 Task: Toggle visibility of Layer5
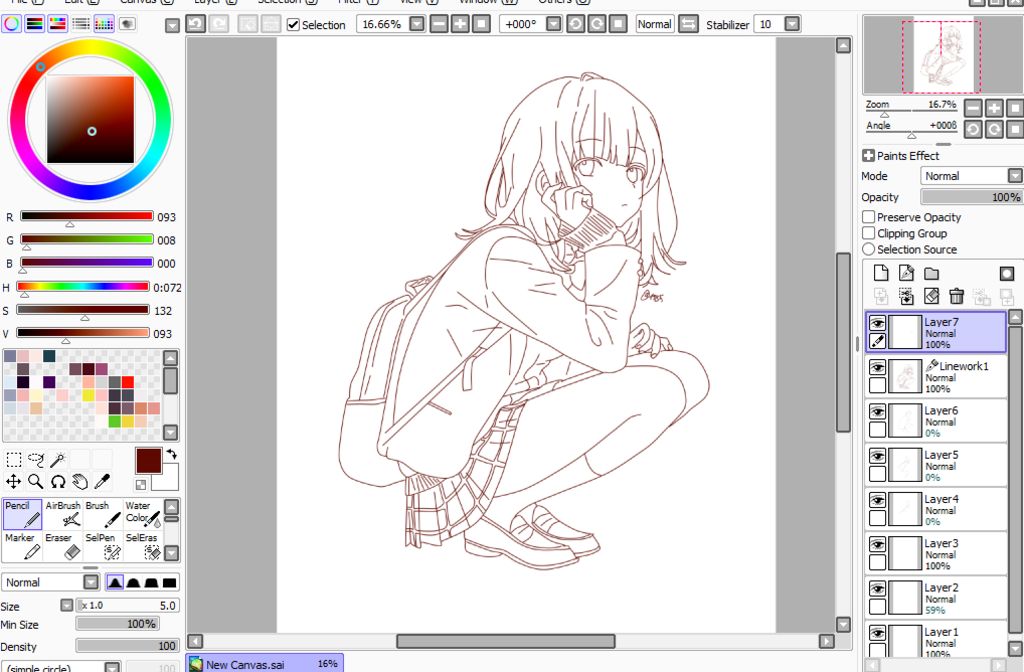tap(878, 456)
